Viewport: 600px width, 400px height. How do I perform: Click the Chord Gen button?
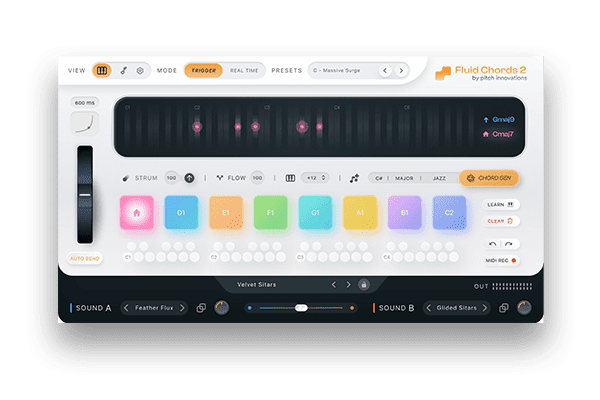click(x=489, y=178)
